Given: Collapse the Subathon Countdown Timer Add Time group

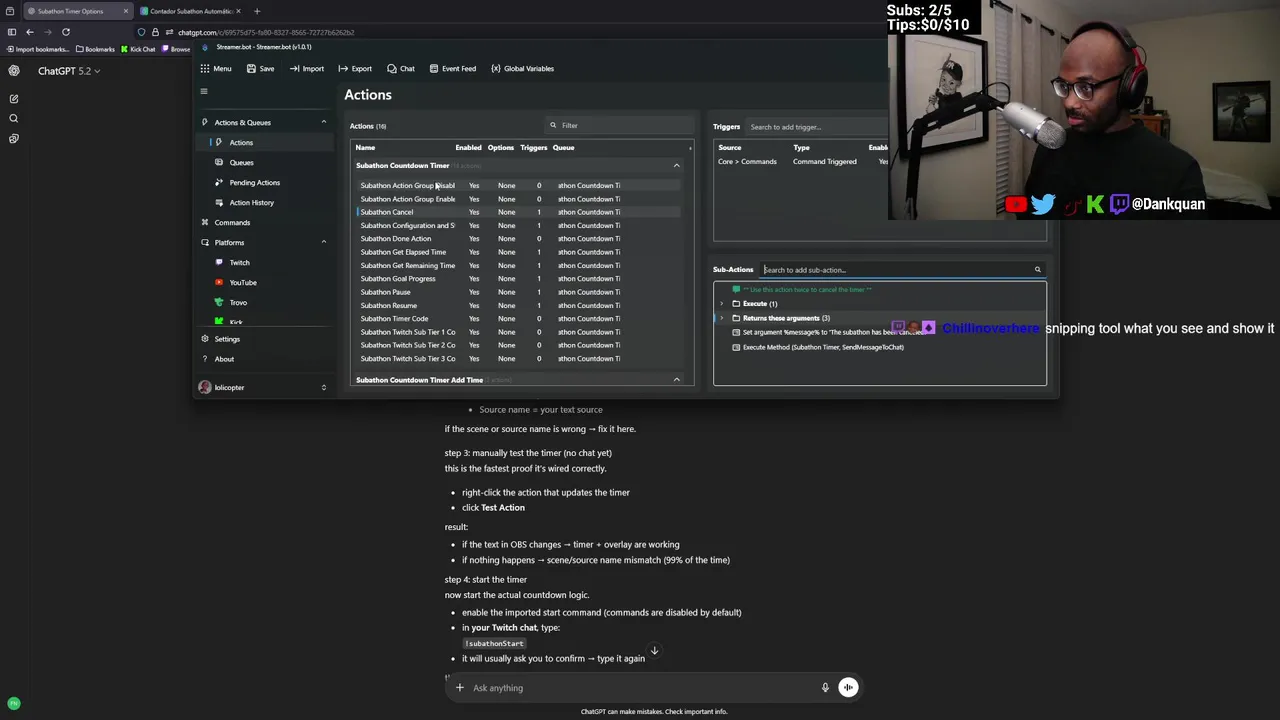Looking at the screenshot, I should point(676,380).
